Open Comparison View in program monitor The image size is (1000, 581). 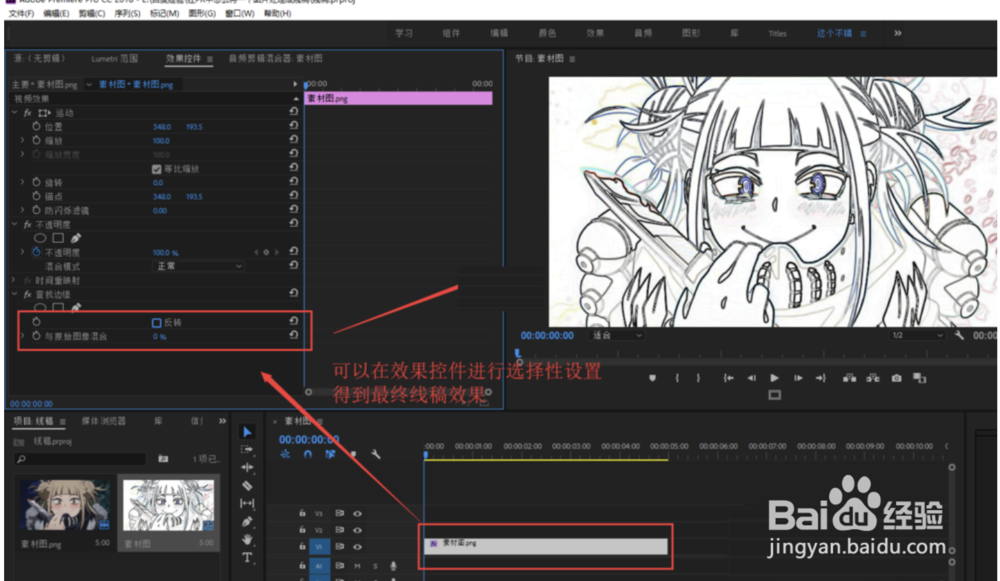(x=919, y=378)
